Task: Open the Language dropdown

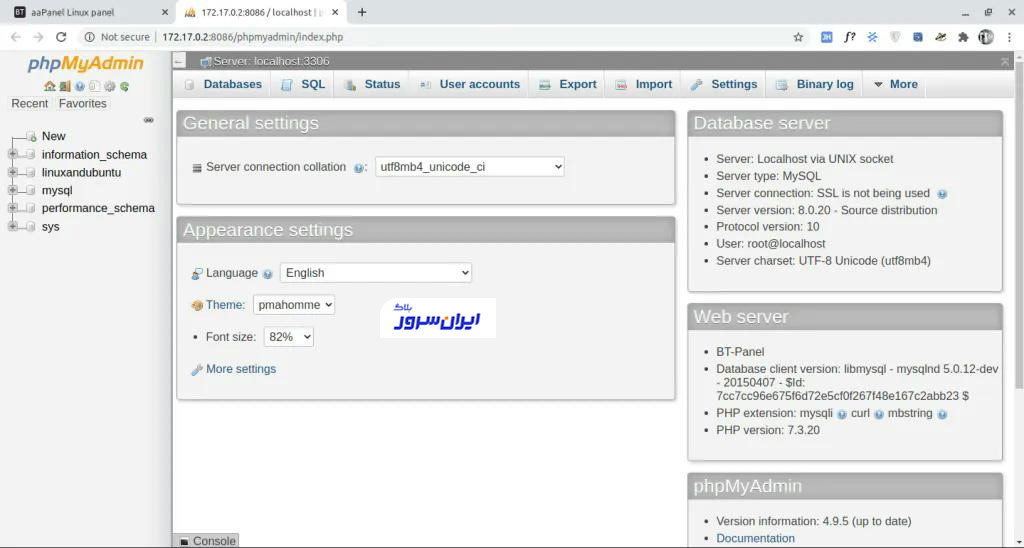Action: pos(375,273)
